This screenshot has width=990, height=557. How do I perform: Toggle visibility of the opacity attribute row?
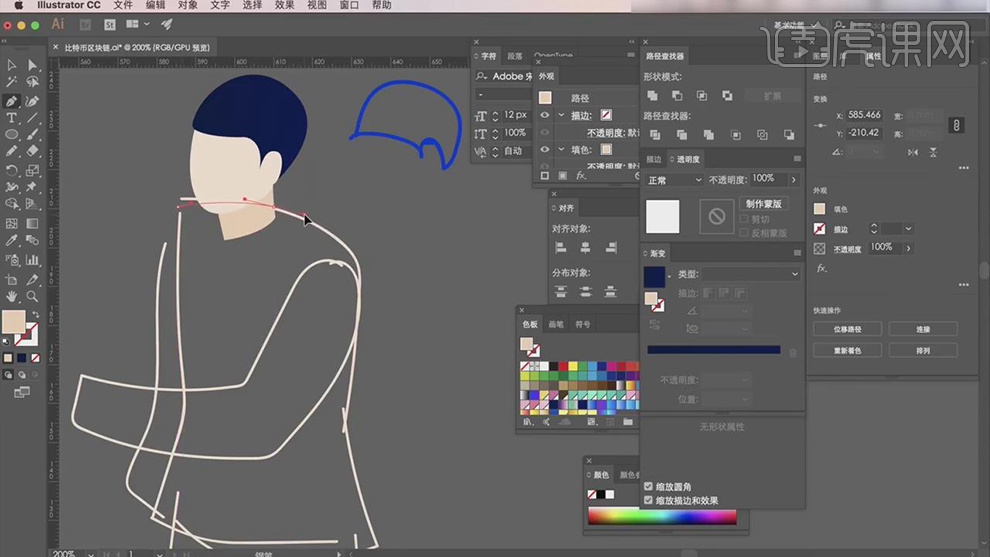point(544,133)
